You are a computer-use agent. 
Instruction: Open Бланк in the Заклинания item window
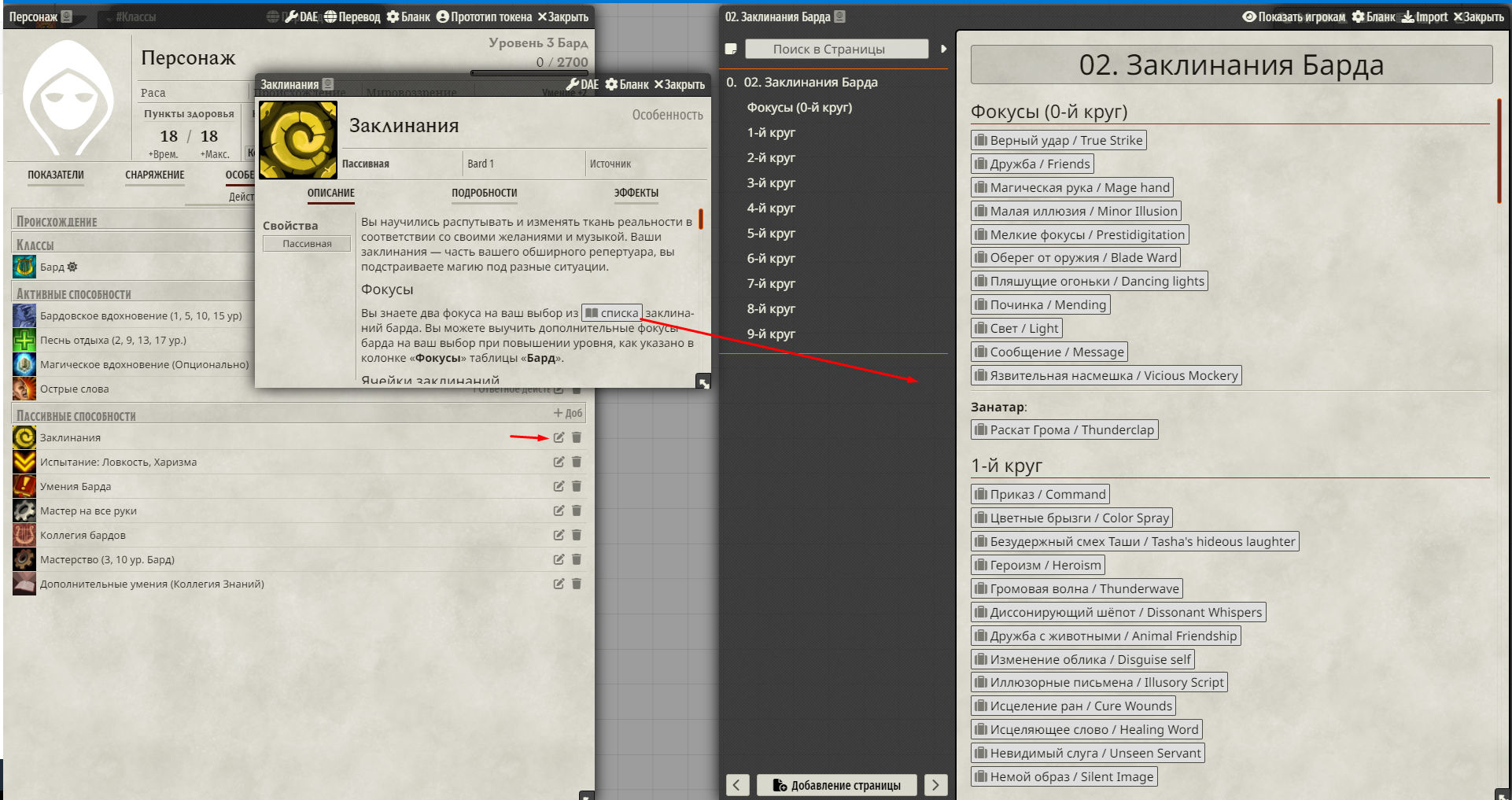(x=627, y=84)
